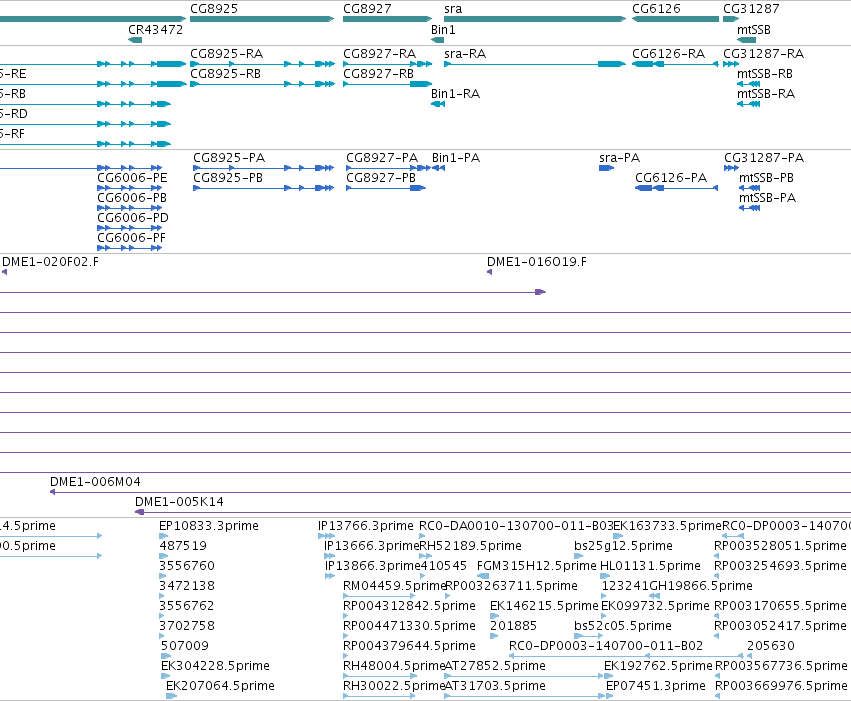The image size is (851, 701).
Task: Select the HL01131.5prime feature label
Action: coord(650,566)
